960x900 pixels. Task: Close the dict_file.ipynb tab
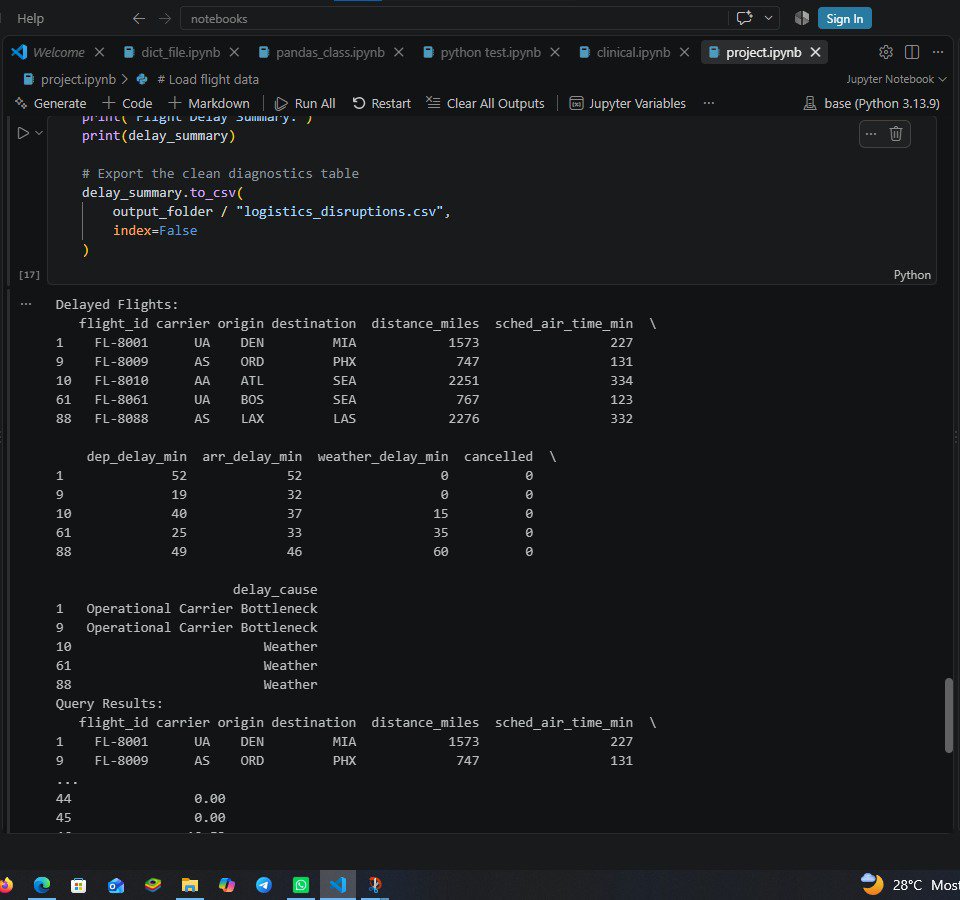click(234, 53)
